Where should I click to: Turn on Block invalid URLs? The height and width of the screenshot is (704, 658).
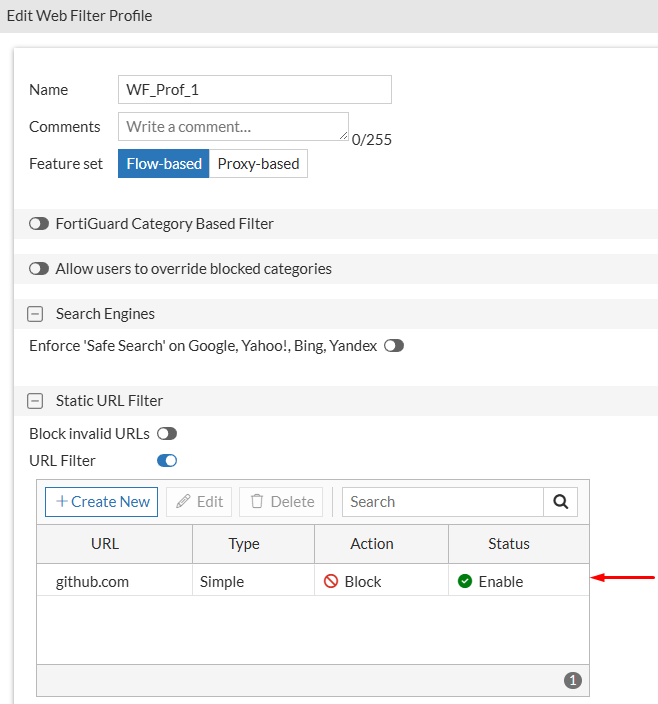point(167,434)
